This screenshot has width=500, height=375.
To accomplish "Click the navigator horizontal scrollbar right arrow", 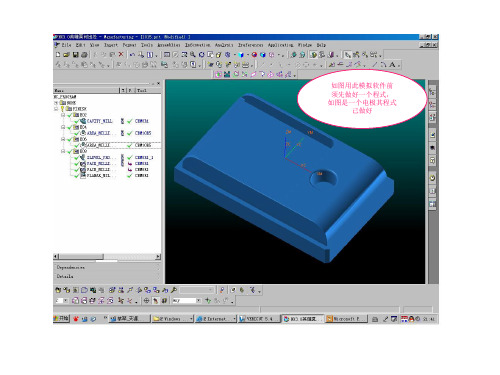I will click(158, 256).
